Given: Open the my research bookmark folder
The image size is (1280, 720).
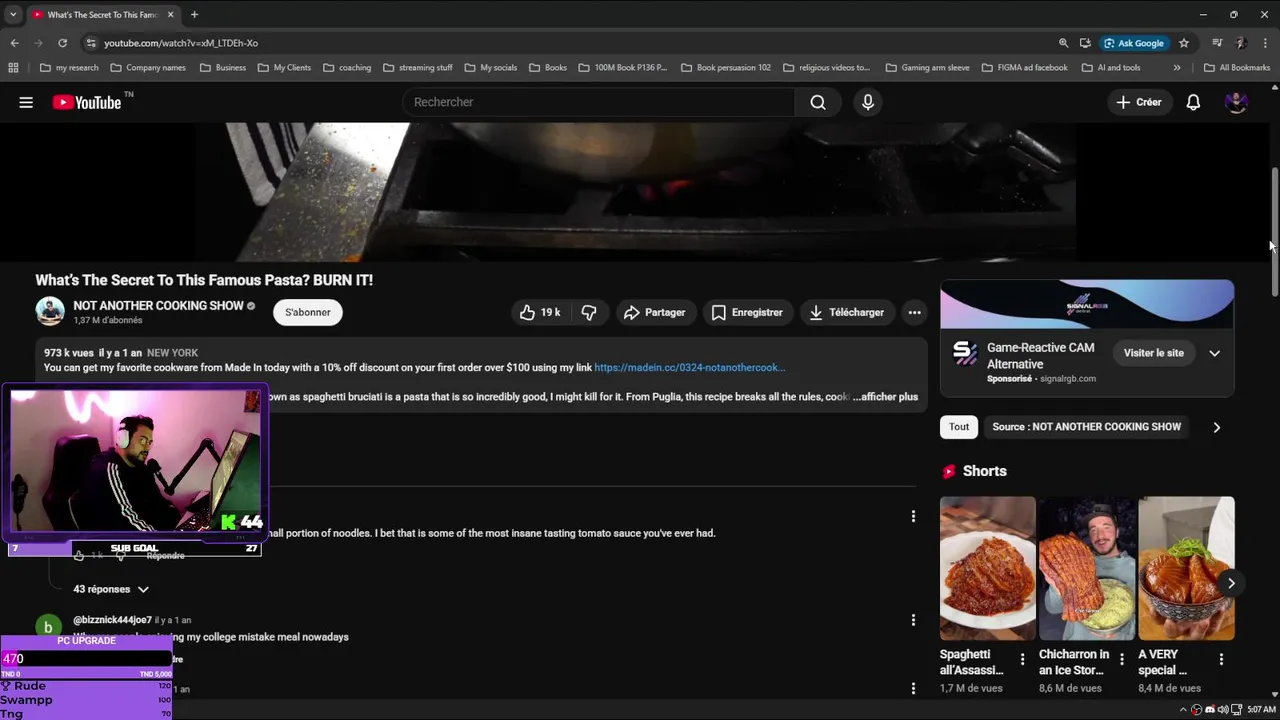Looking at the screenshot, I should 69,68.
